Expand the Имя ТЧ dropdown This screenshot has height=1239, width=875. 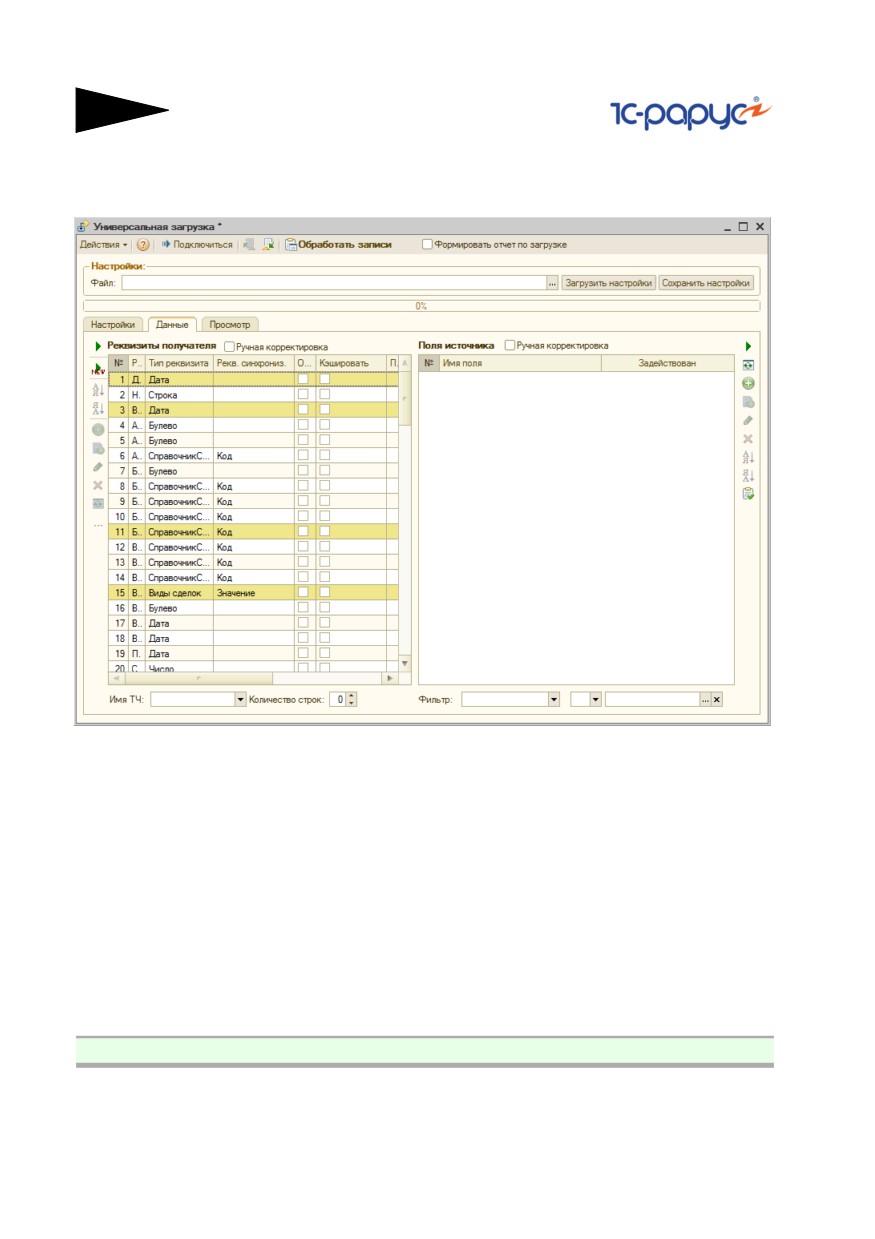coord(240,700)
